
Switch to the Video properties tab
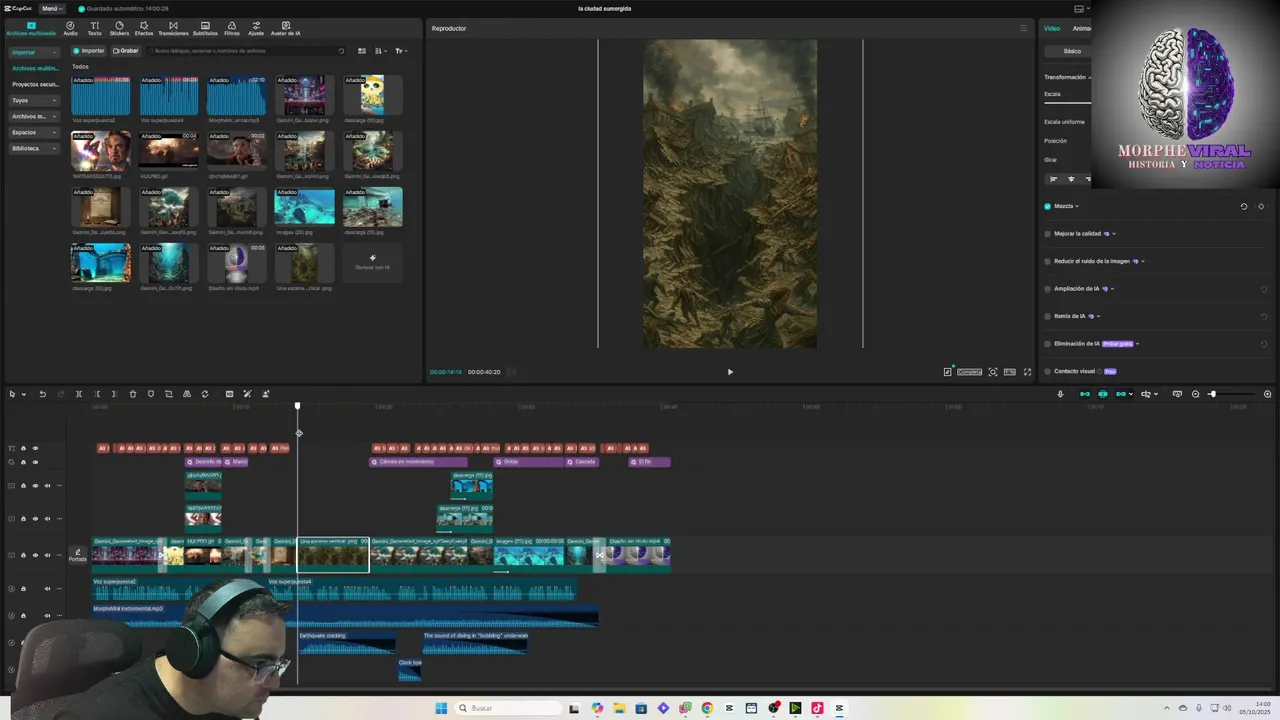pos(1052,28)
